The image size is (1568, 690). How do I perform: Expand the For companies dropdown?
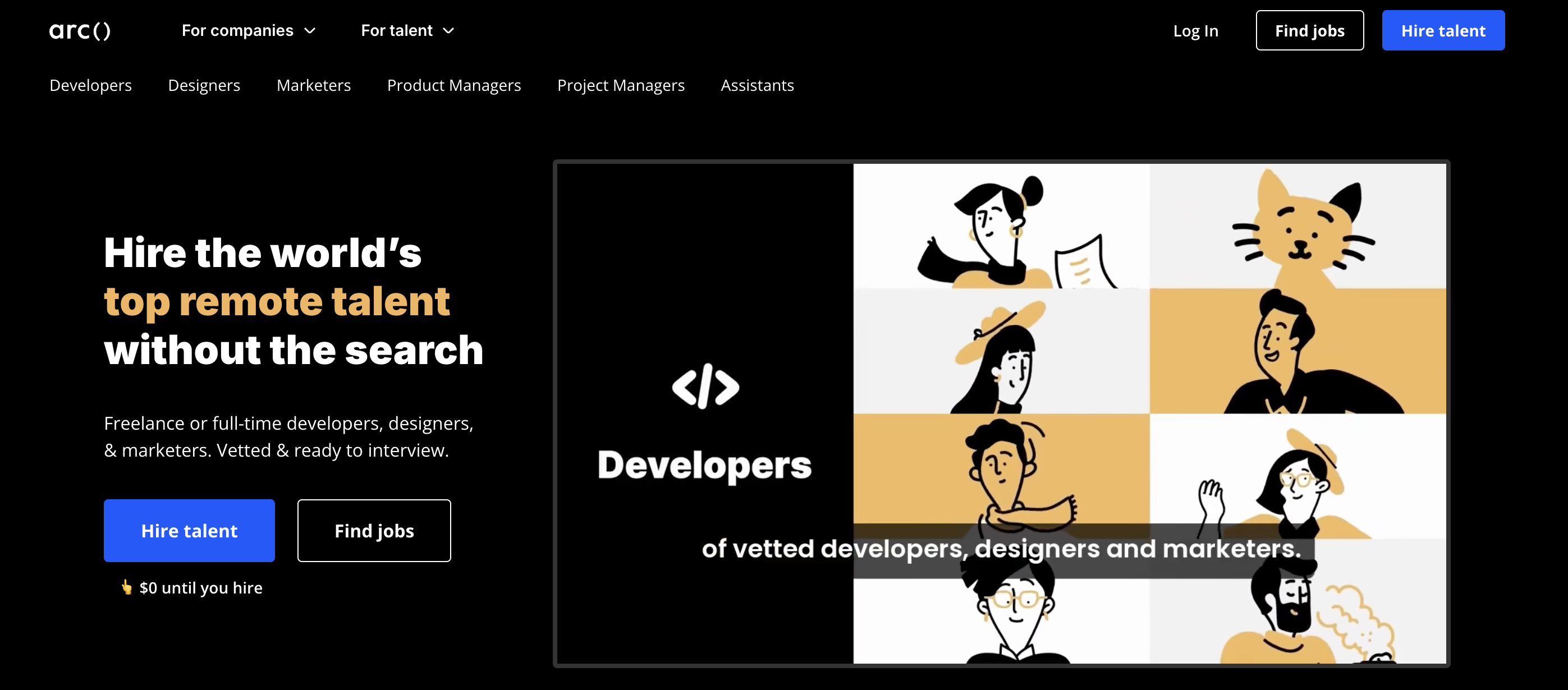(x=237, y=30)
